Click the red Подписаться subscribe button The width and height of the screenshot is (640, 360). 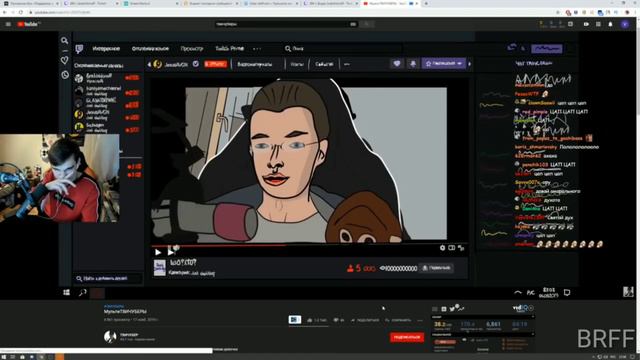click(407, 337)
